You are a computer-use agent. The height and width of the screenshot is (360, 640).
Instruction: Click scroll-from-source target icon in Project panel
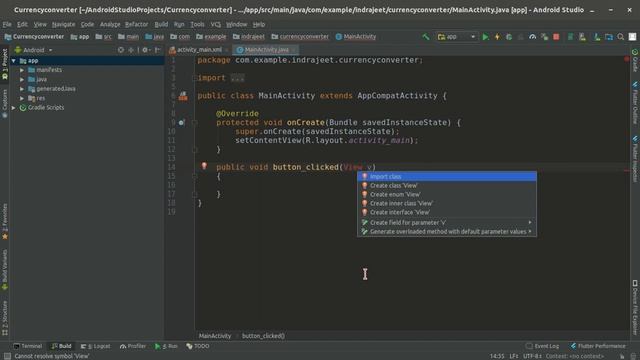[x=121, y=50]
